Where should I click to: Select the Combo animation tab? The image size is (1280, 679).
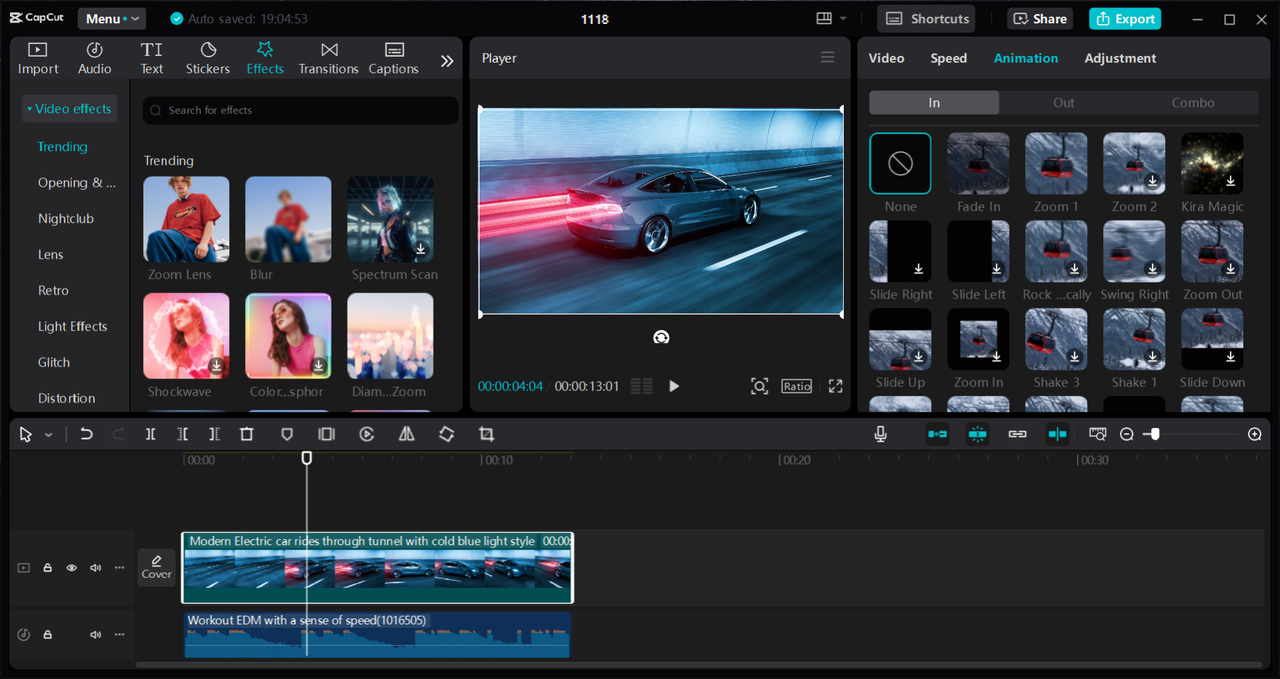point(1193,102)
